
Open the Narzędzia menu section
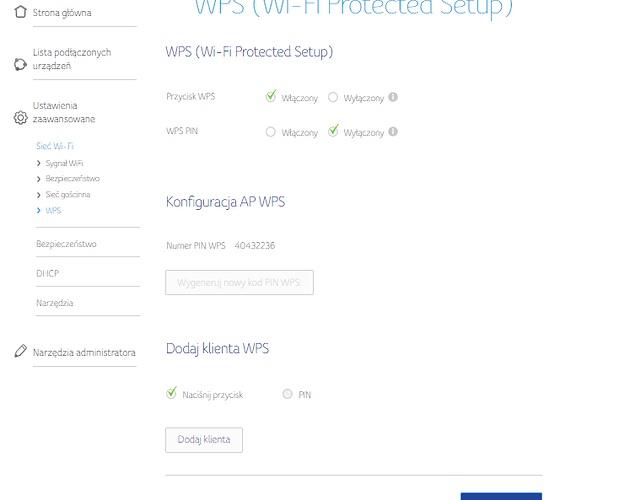[x=55, y=303]
